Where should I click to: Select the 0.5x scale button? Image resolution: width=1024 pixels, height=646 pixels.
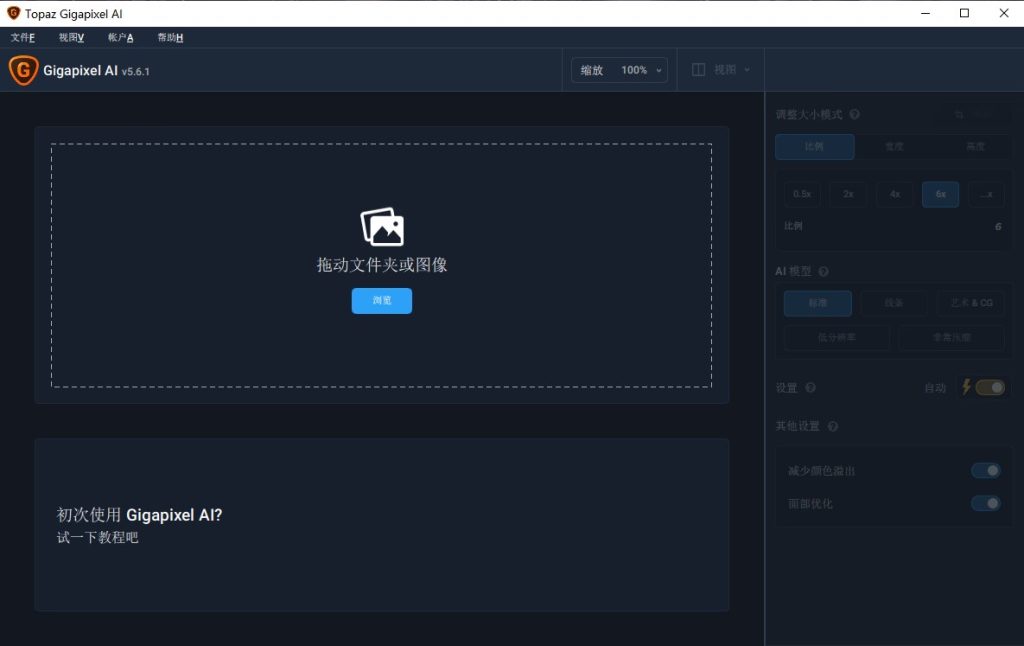(802, 194)
